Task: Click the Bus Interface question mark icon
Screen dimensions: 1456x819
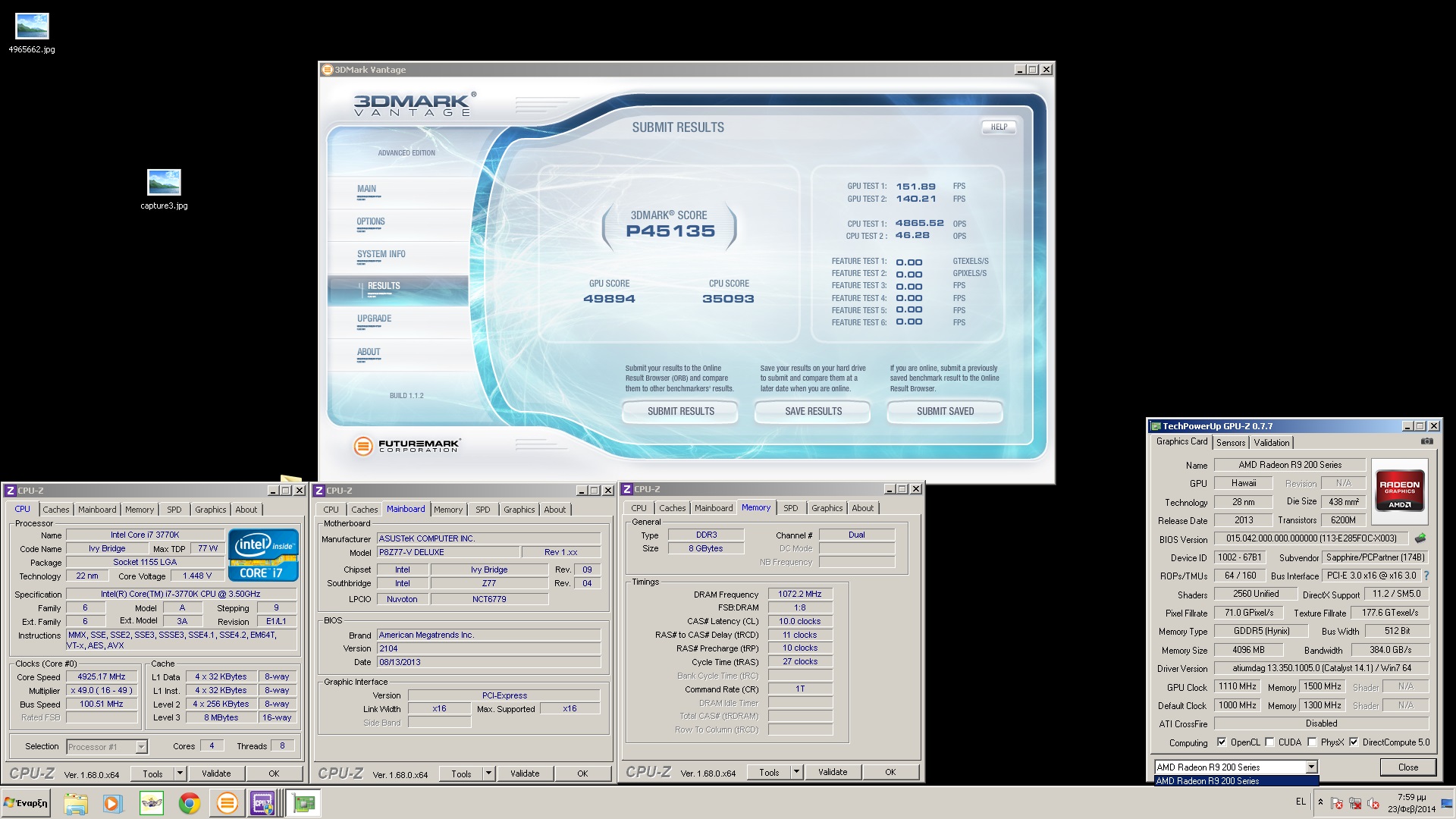Action: coord(1426,576)
